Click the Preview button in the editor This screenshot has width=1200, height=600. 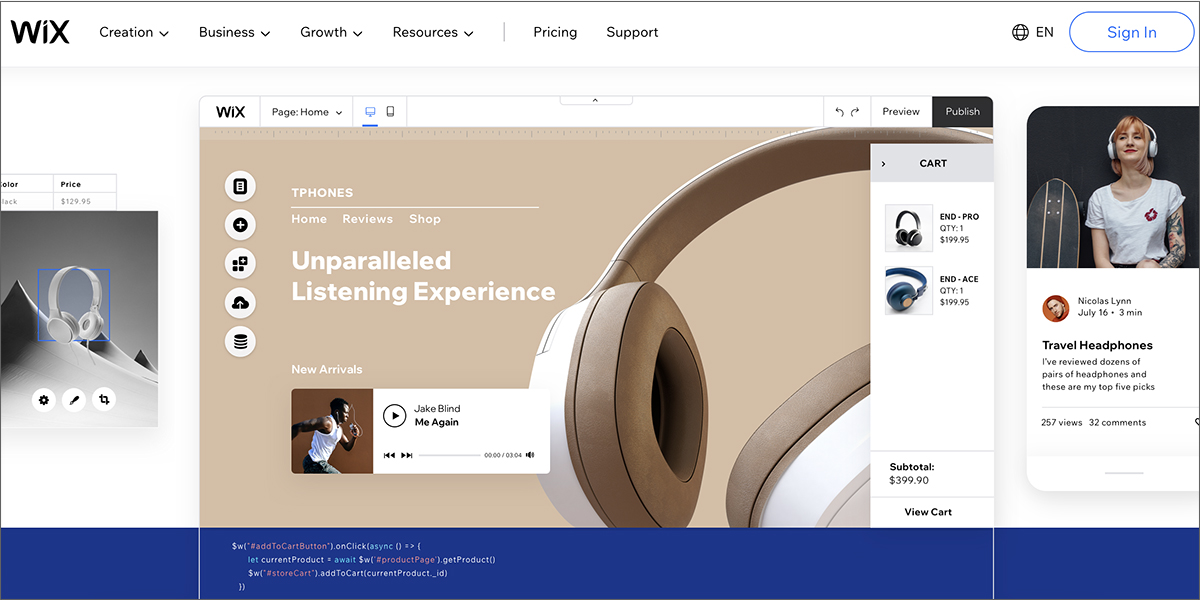[901, 112]
